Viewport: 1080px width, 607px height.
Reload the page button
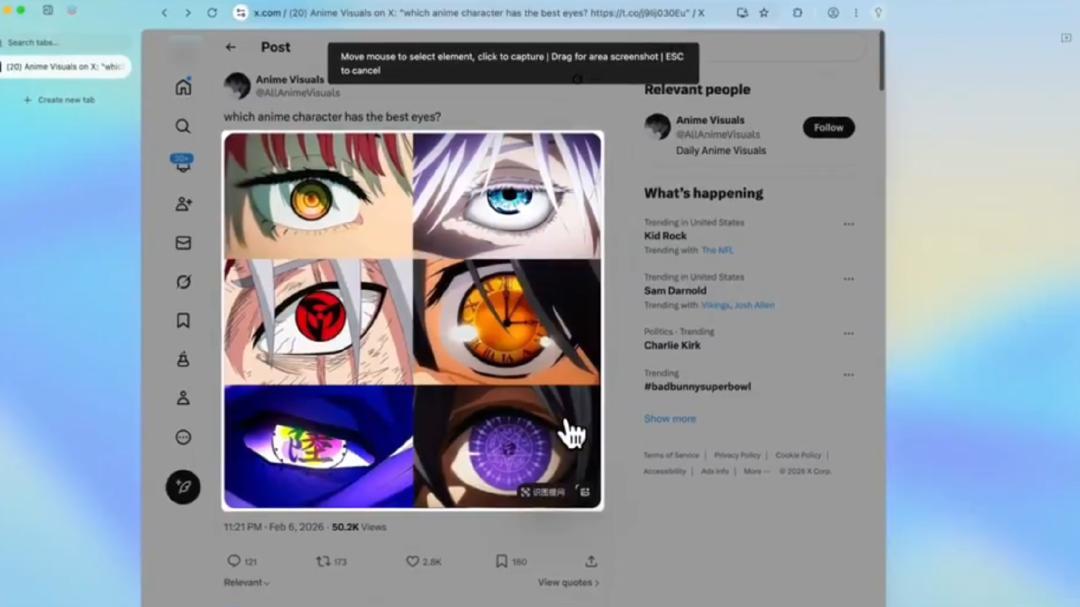(212, 12)
